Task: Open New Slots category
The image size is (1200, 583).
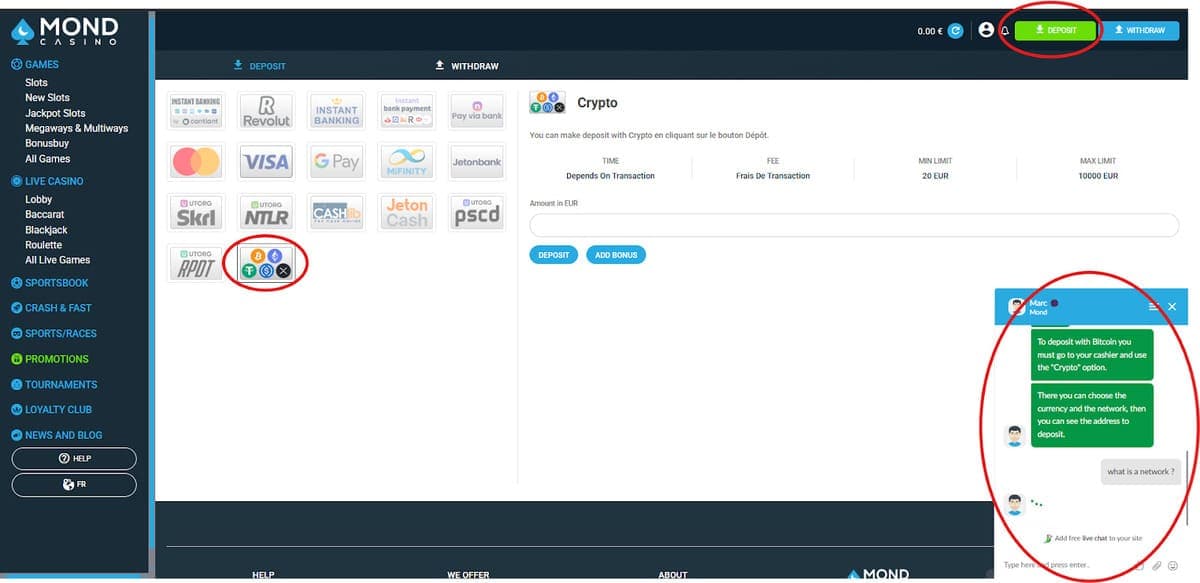Action: [x=47, y=98]
